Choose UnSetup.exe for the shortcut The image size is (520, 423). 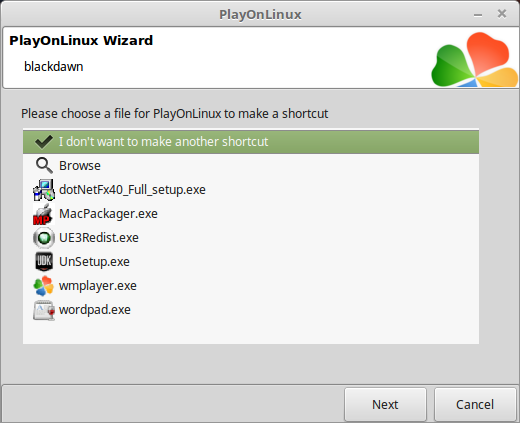251,262
